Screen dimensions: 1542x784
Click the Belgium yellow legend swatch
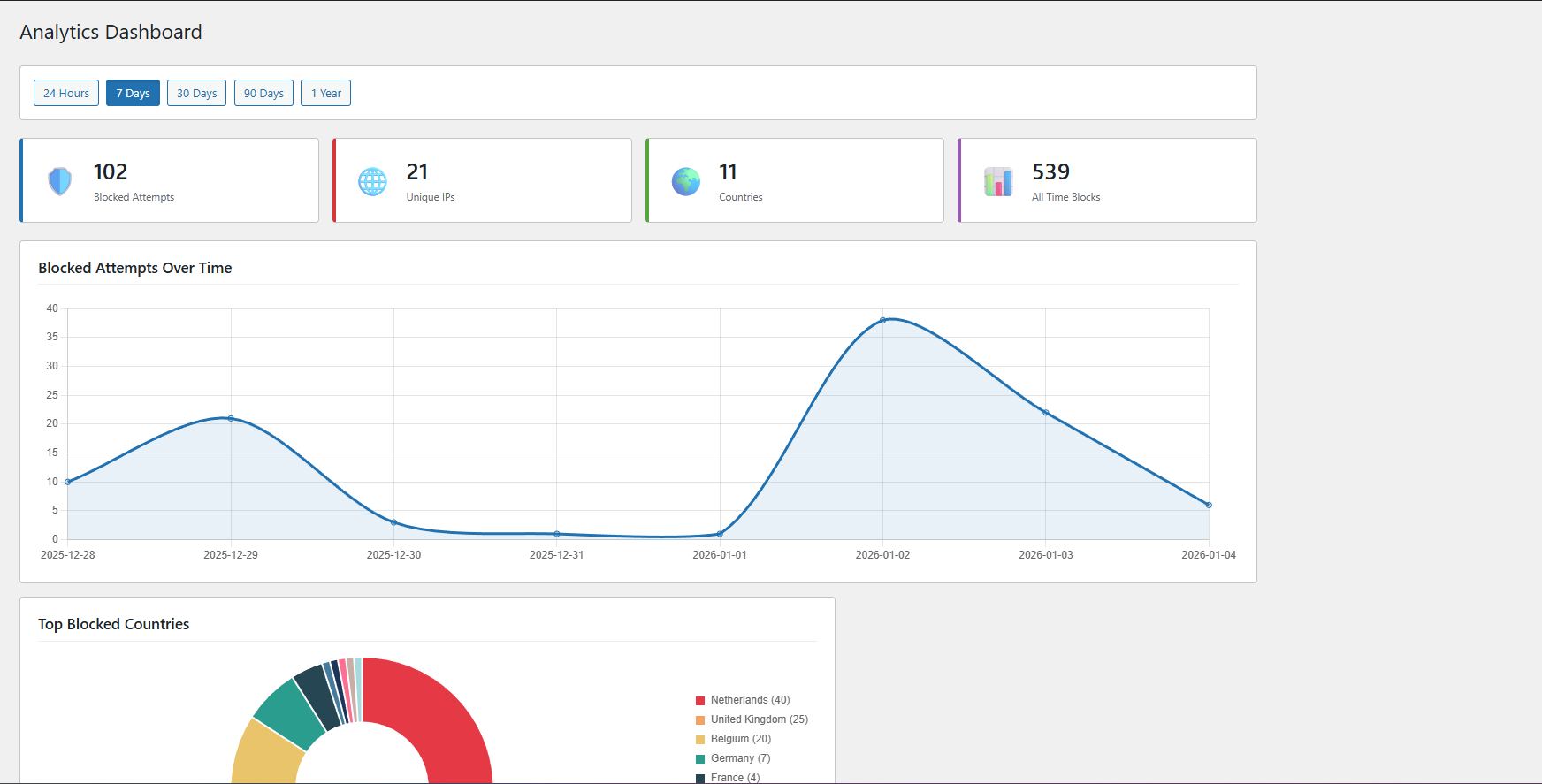click(x=700, y=740)
